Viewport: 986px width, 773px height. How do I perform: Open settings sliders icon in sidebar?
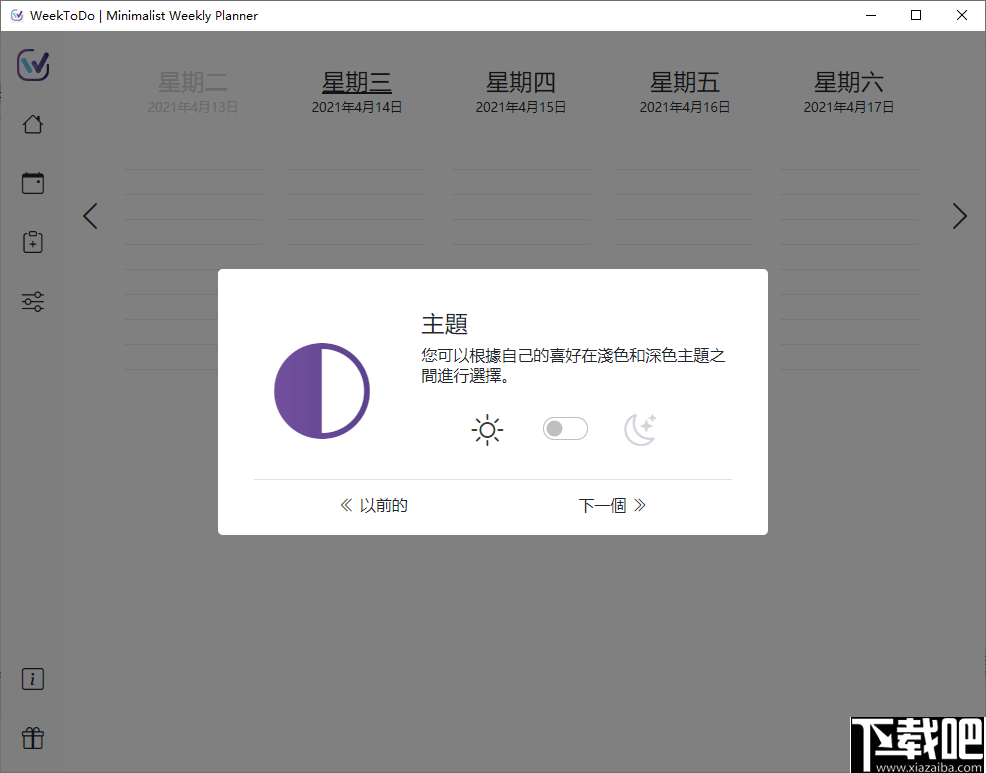point(33,302)
